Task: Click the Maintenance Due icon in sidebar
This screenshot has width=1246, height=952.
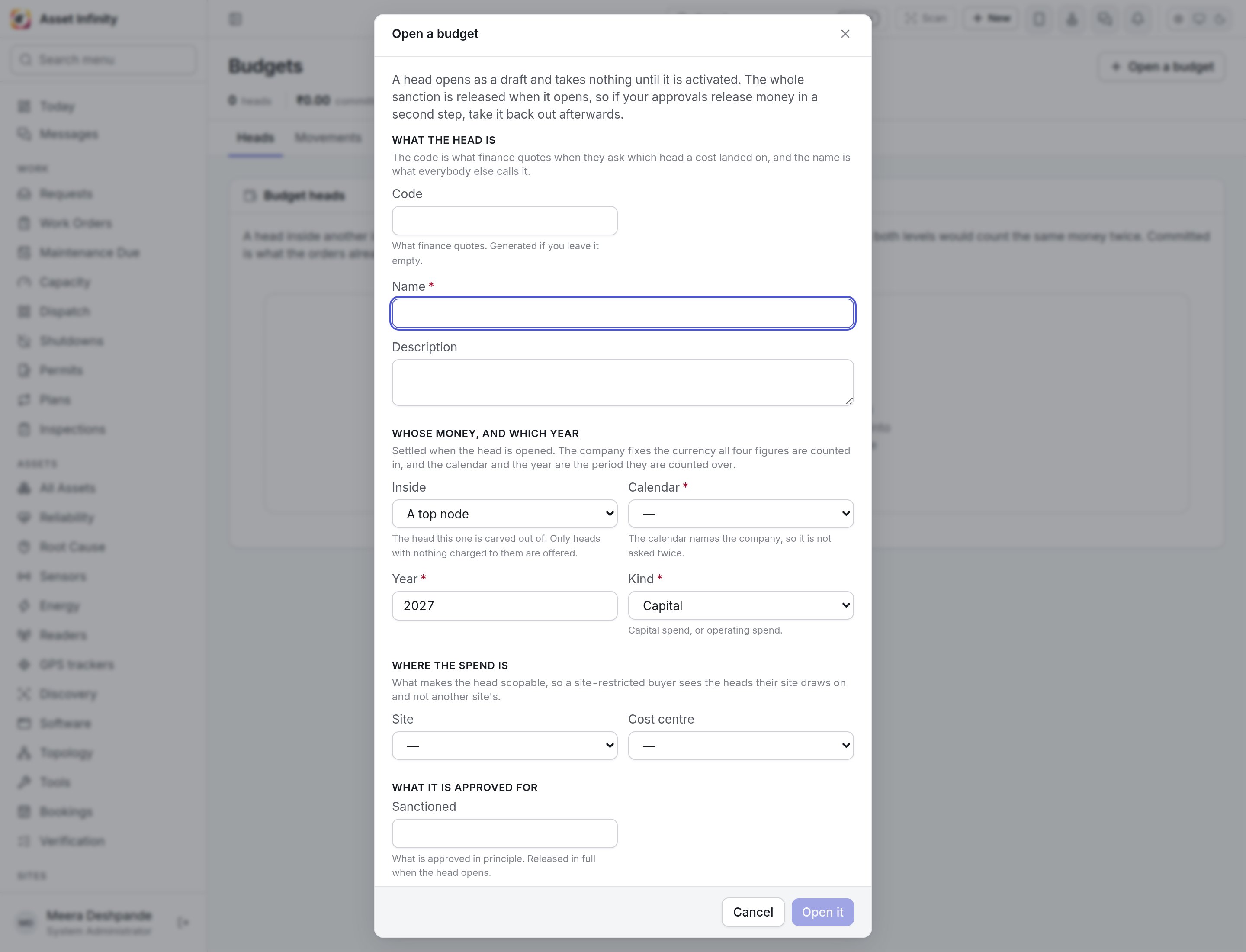Action: point(24,253)
